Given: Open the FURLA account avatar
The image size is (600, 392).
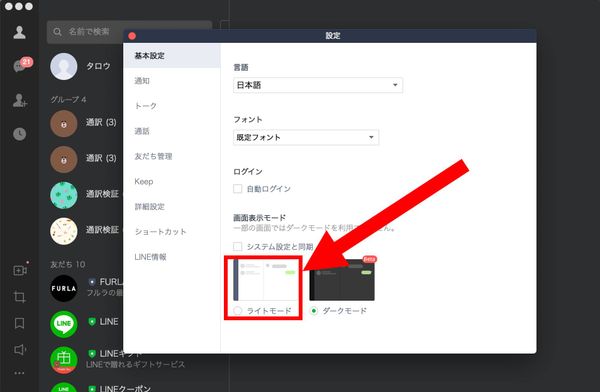Looking at the screenshot, I should tap(64, 288).
